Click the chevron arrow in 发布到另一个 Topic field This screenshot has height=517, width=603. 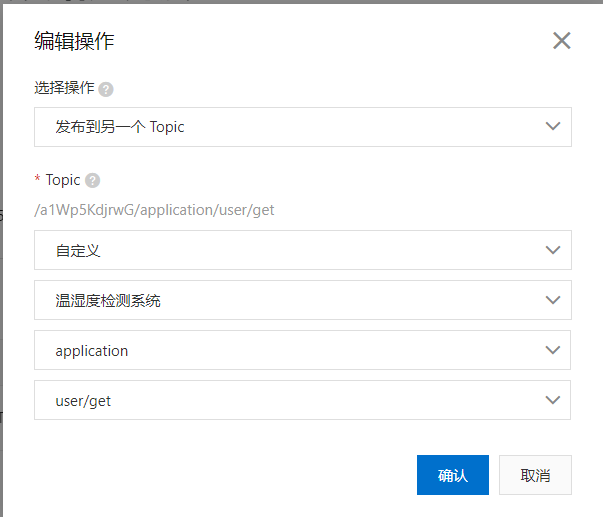click(x=552, y=127)
